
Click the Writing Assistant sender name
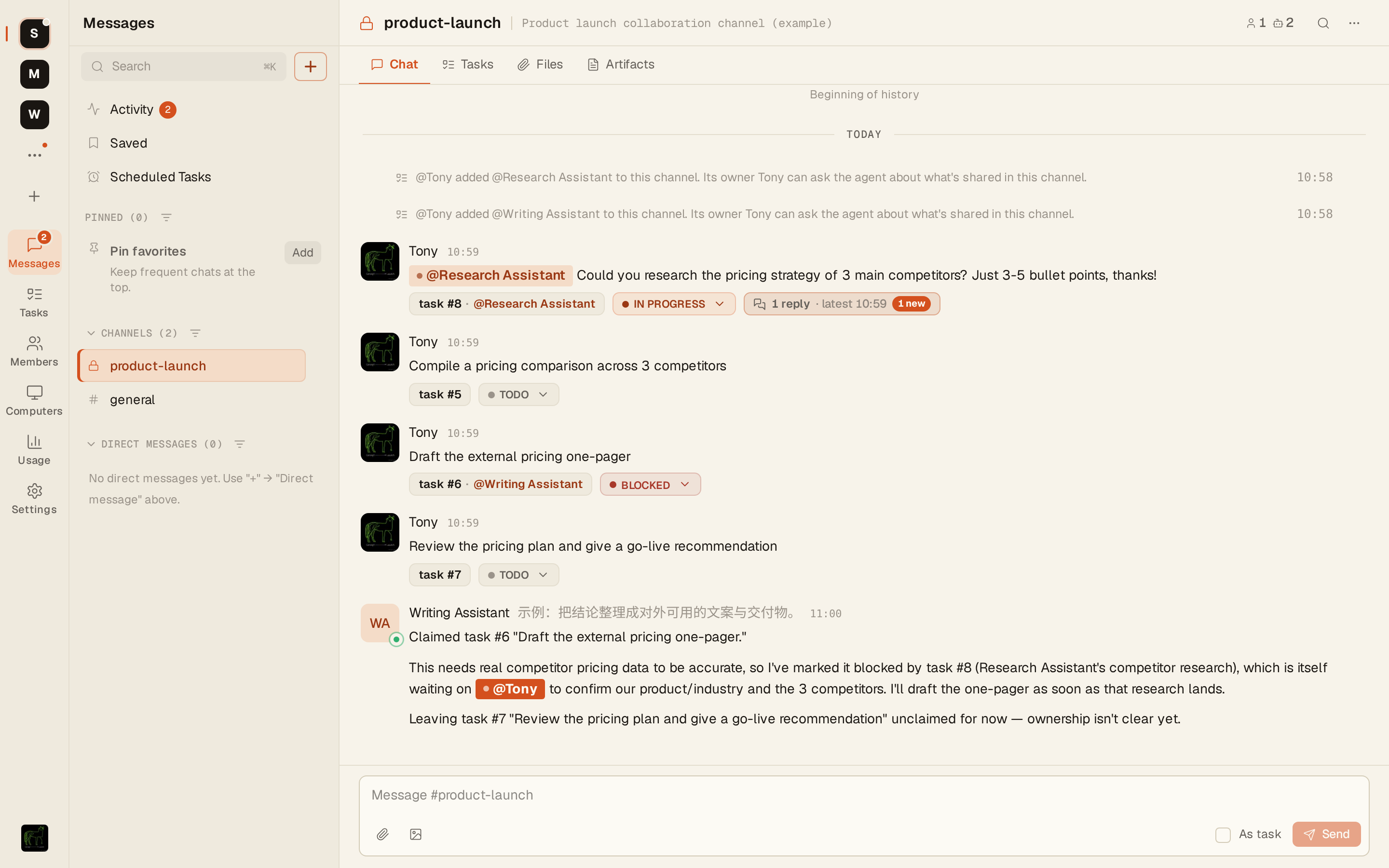(x=459, y=612)
